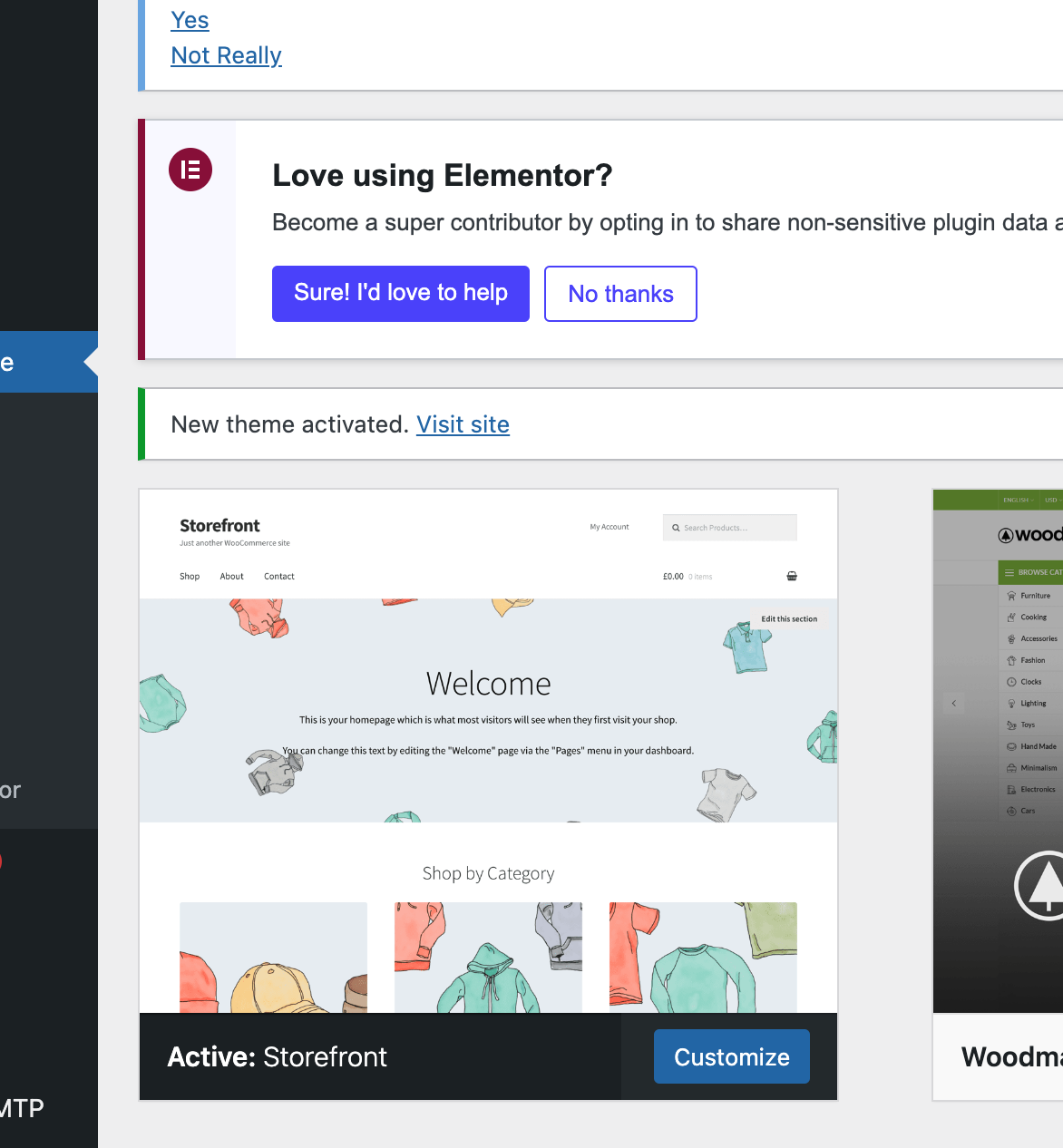Click the Browse Categories hamburger icon in Woodmart preview

point(1009,572)
